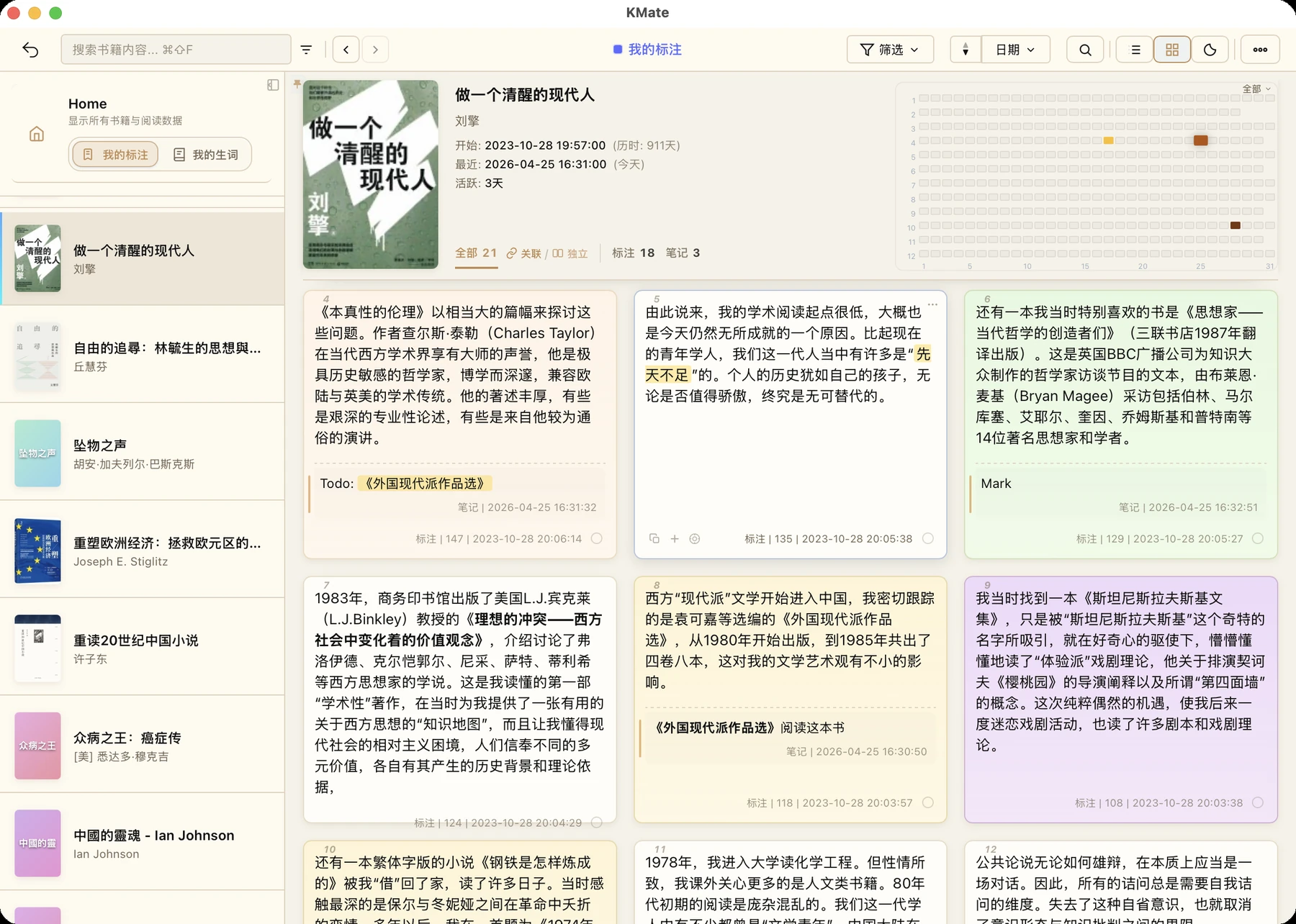This screenshot has height=924, width=1296.
Task: Open the more options ellipsis menu
Action: tap(1260, 50)
